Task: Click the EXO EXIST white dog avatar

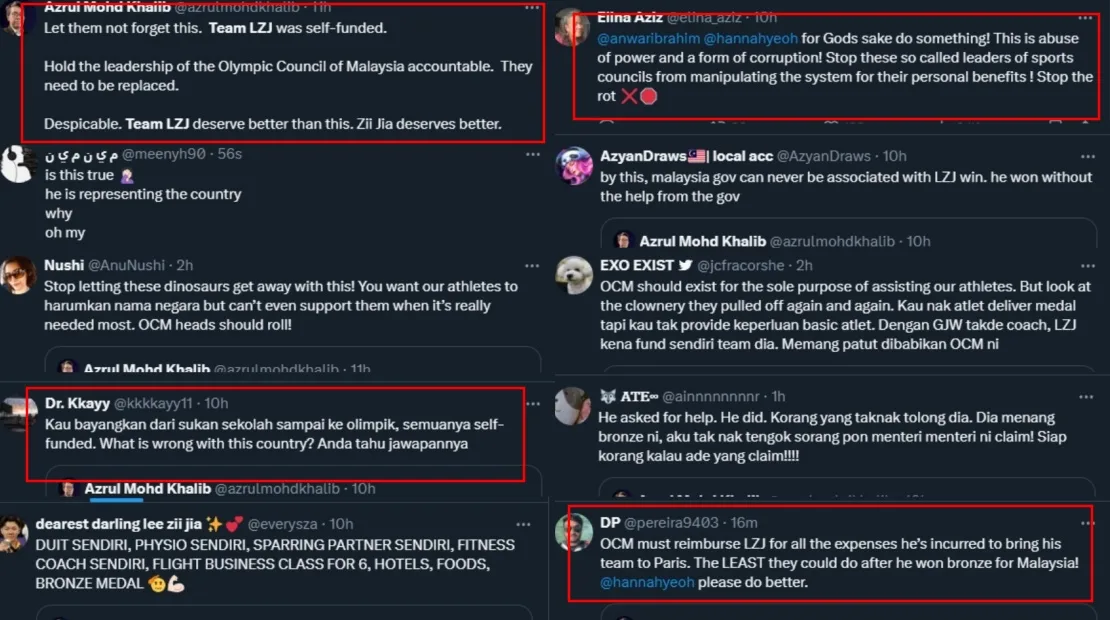Action: [x=574, y=275]
